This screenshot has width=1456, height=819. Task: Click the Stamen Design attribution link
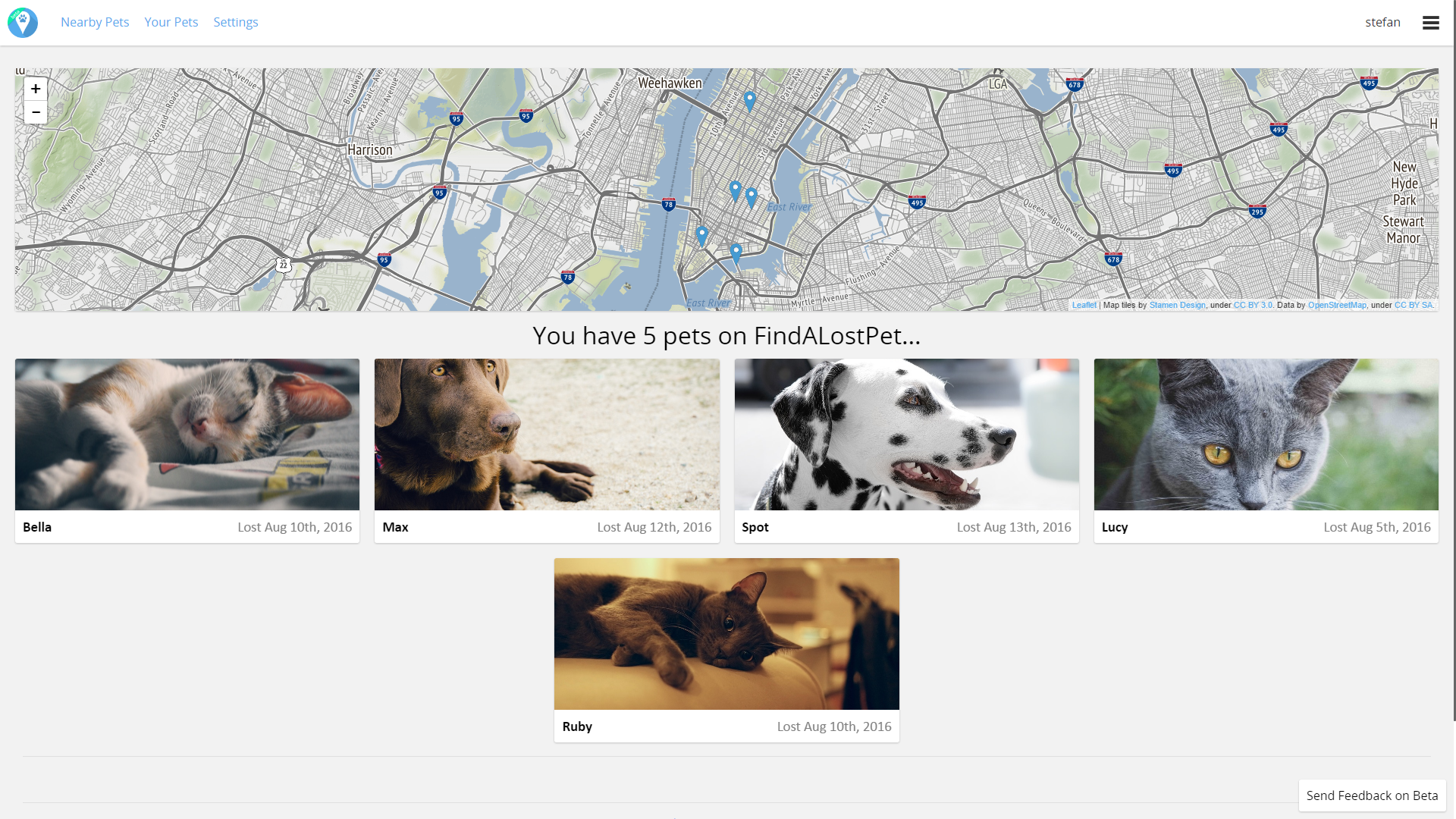click(1177, 305)
